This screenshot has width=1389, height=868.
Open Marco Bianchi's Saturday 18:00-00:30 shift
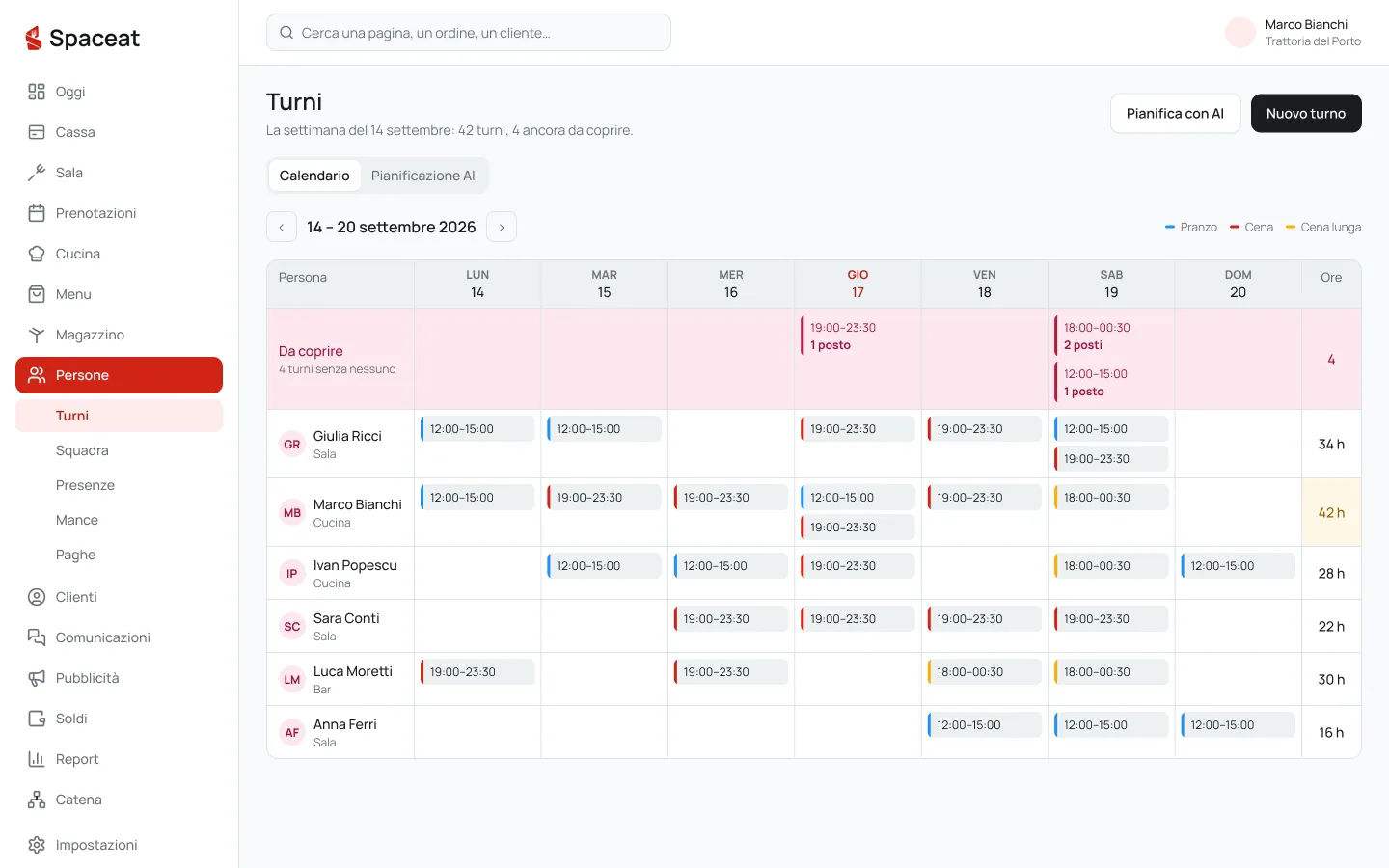tap(1111, 498)
